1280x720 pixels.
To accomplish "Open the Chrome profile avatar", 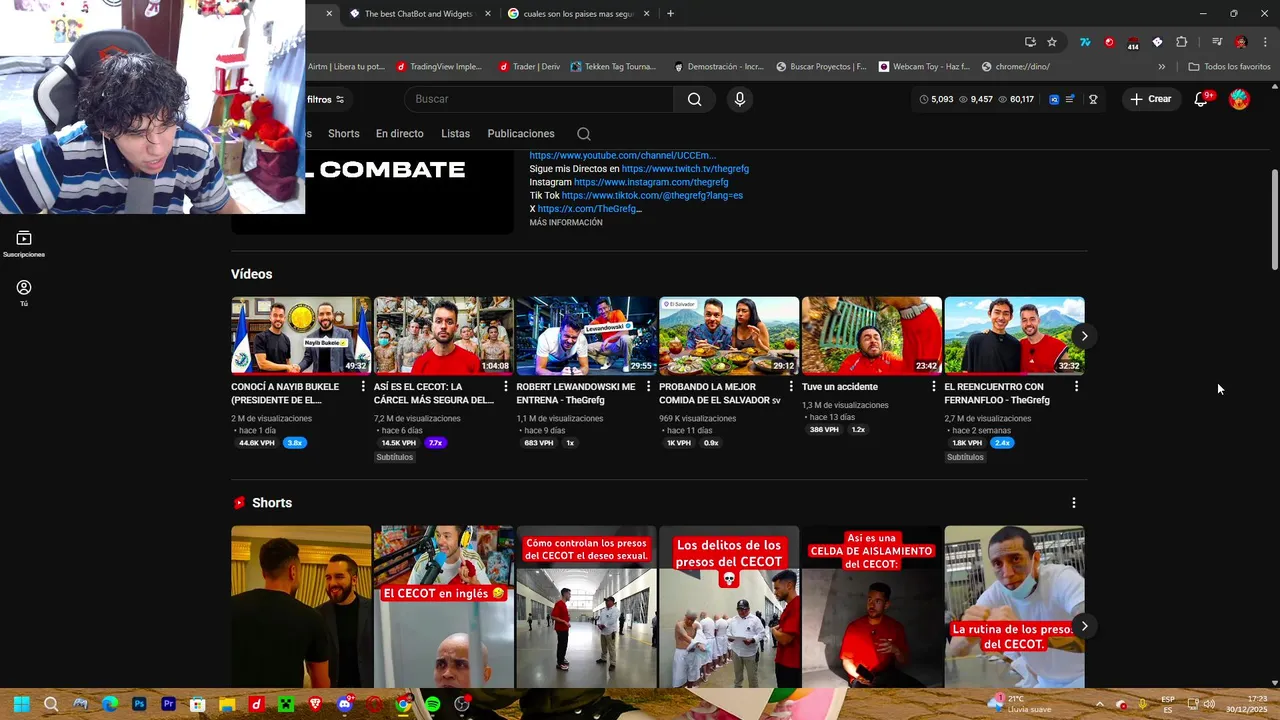I will tap(1241, 42).
